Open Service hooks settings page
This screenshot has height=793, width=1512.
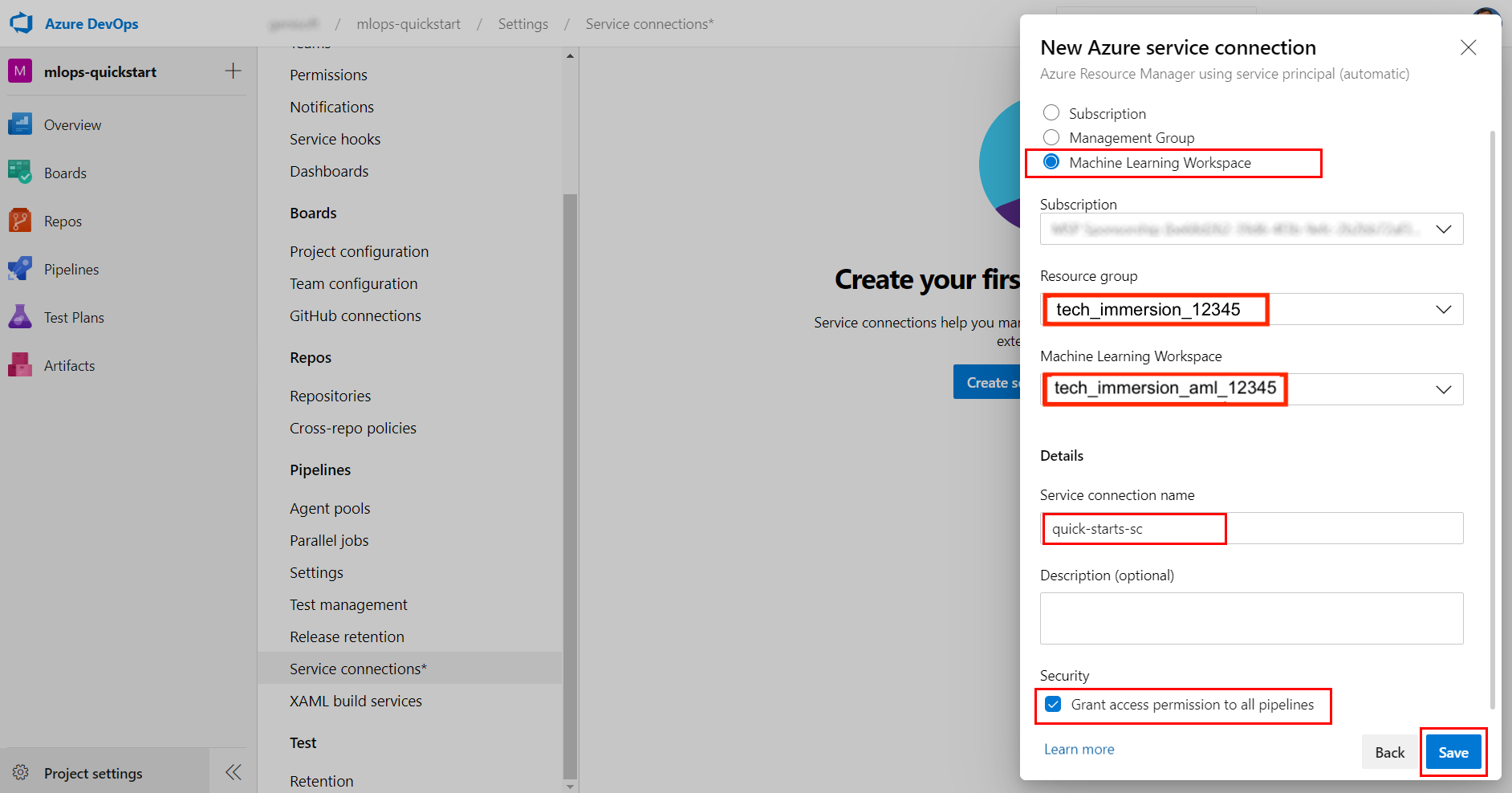click(335, 139)
